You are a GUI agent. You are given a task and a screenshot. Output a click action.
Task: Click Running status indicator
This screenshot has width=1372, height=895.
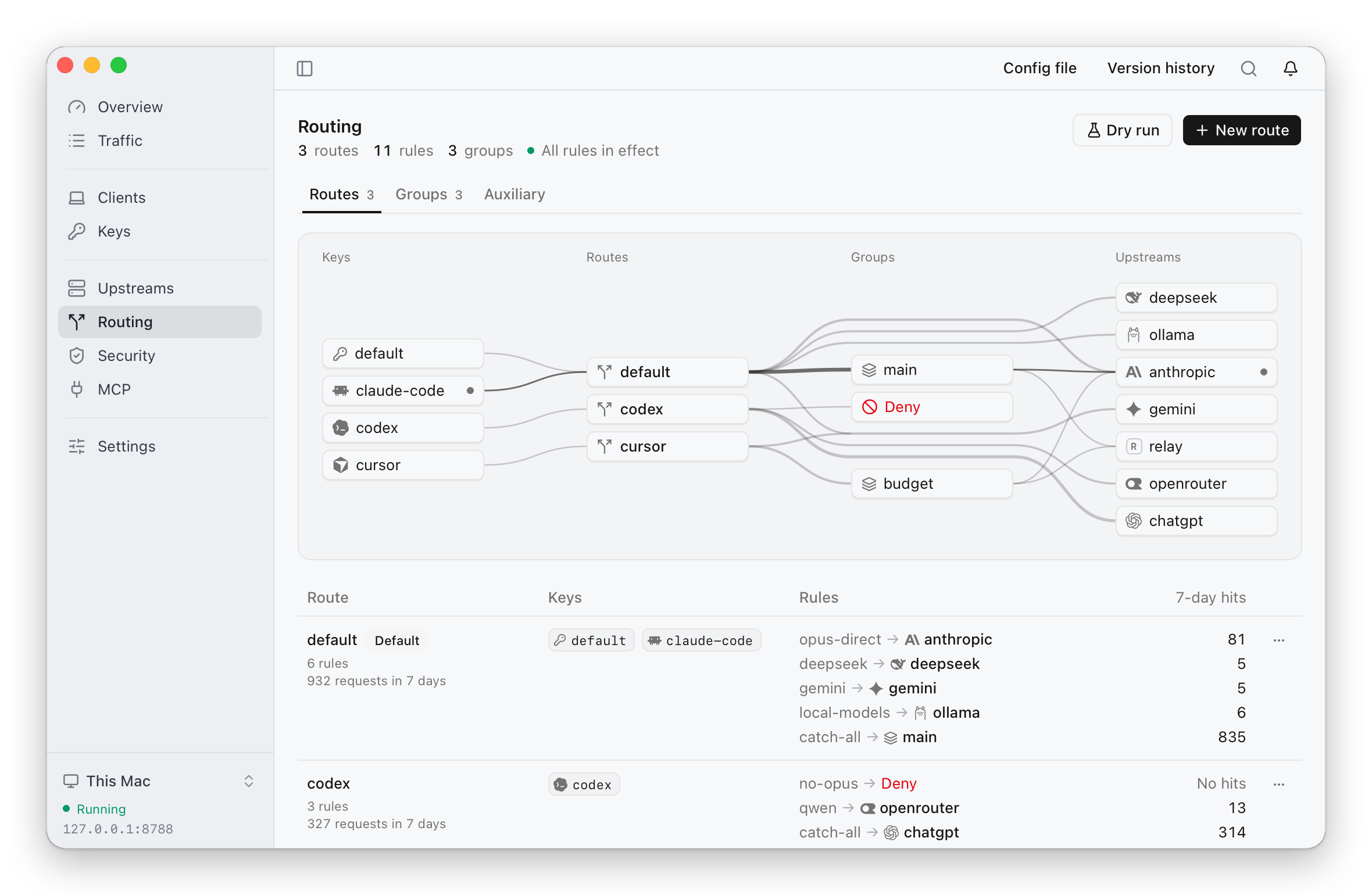click(x=94, y=809)
